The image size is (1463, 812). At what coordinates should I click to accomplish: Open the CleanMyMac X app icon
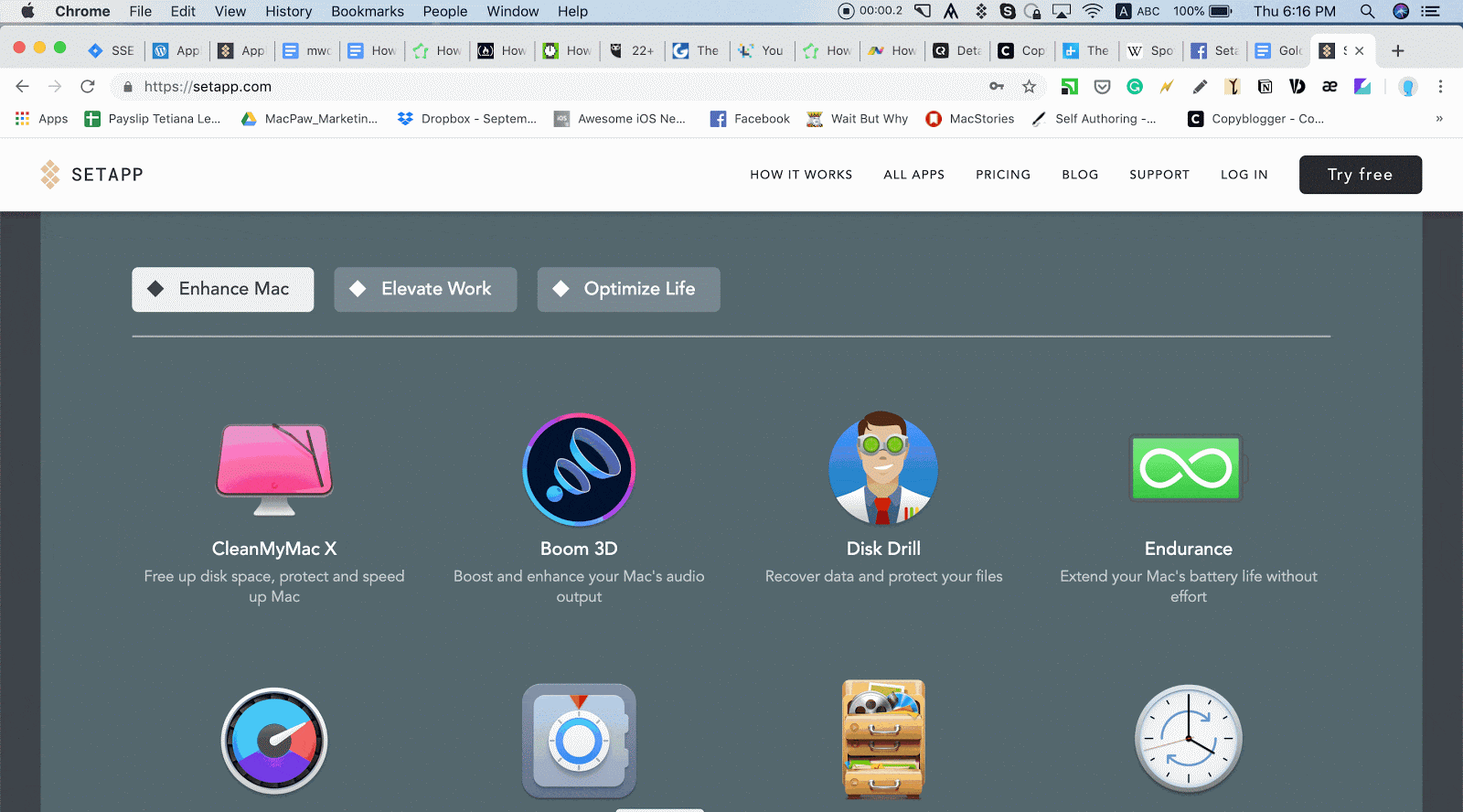[x=274, y=469]
